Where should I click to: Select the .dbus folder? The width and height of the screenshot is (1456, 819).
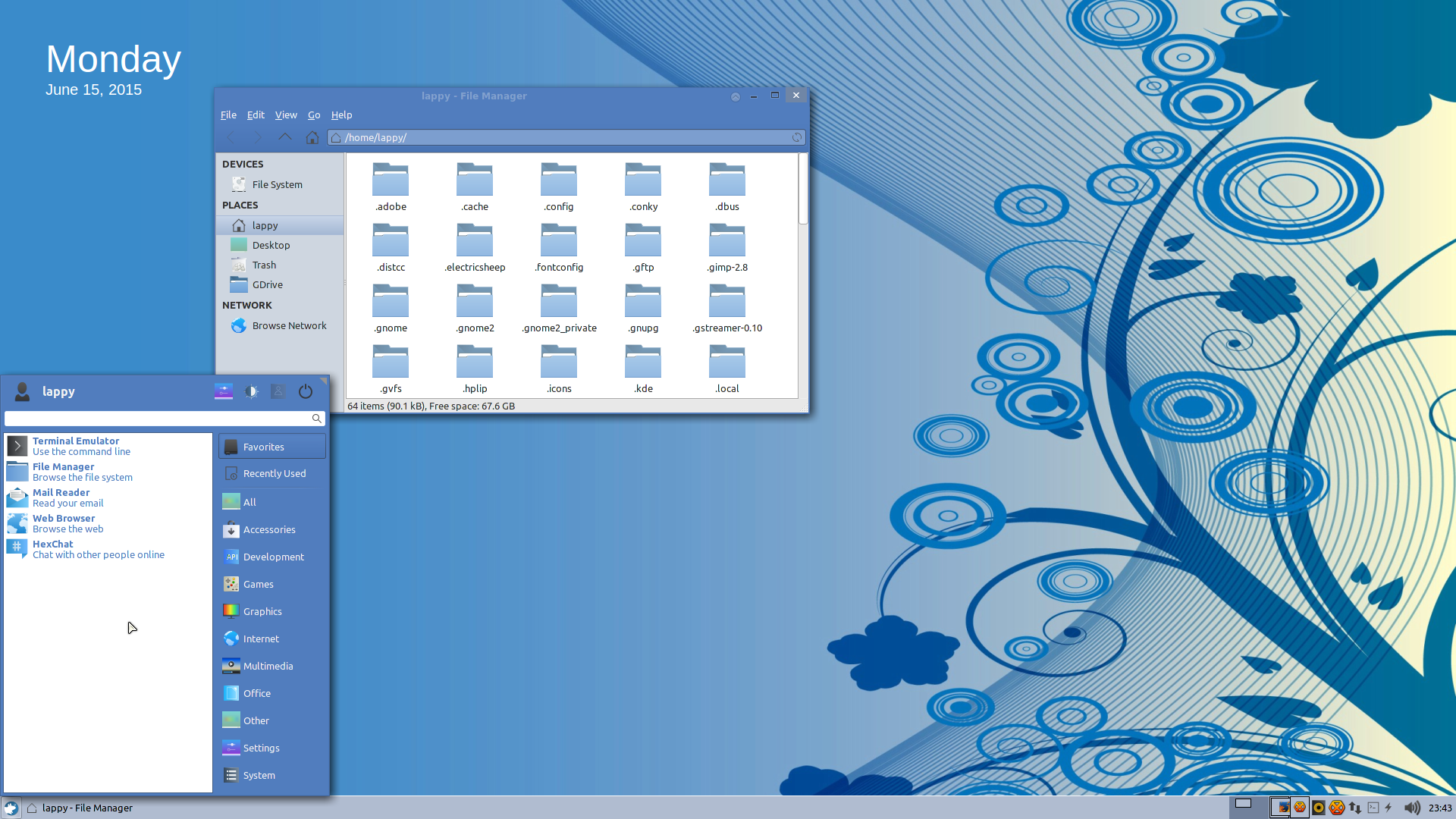pos(727,187)
